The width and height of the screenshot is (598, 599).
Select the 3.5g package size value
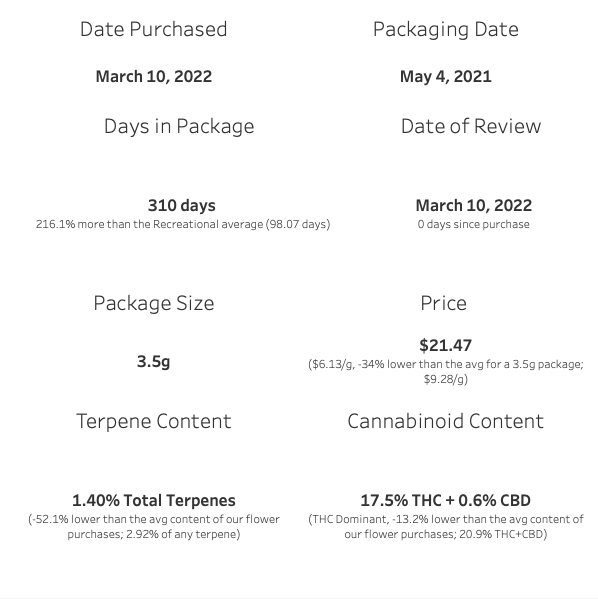[154, 361]
